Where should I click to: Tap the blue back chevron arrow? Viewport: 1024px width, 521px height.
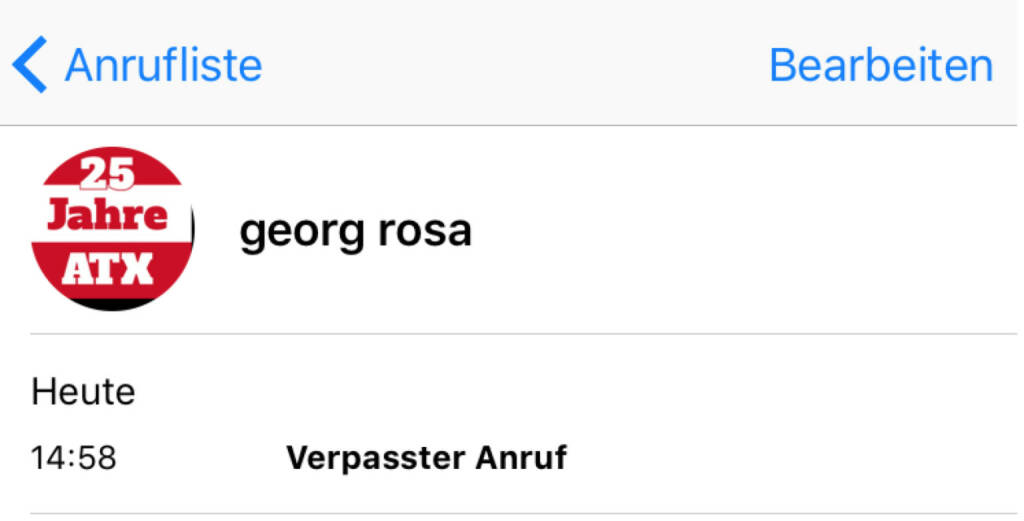point(30,65)
